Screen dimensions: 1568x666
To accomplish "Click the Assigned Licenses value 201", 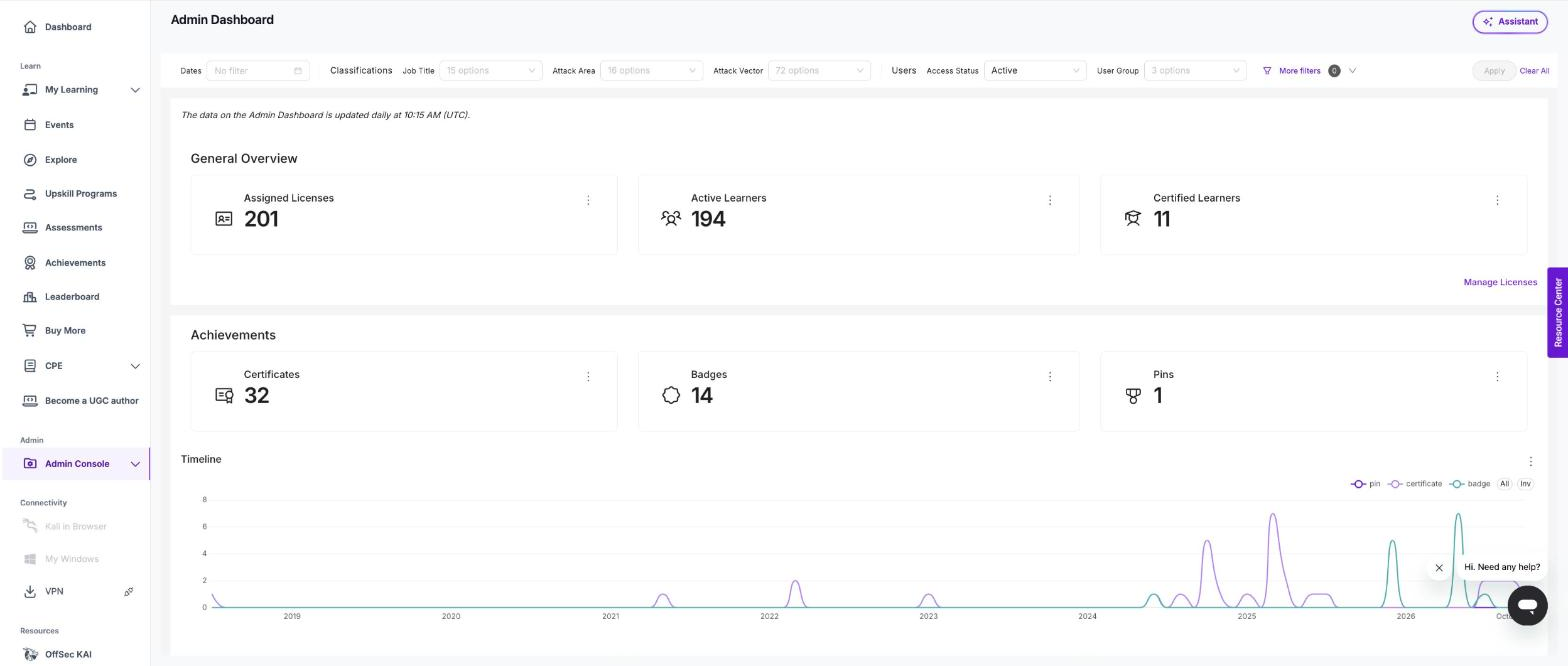I will click(x=261, y=219).
